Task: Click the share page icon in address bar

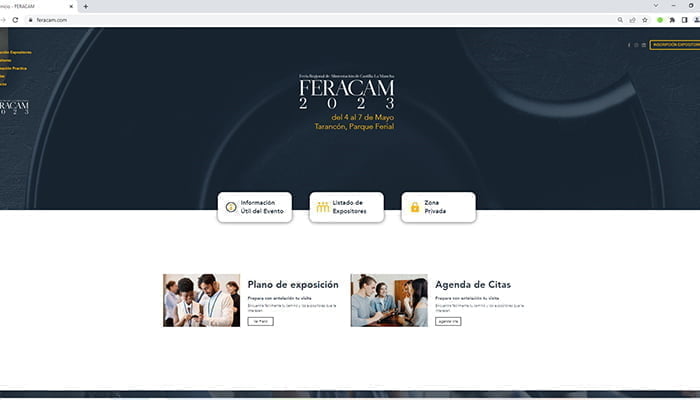Action: (632, 19)
